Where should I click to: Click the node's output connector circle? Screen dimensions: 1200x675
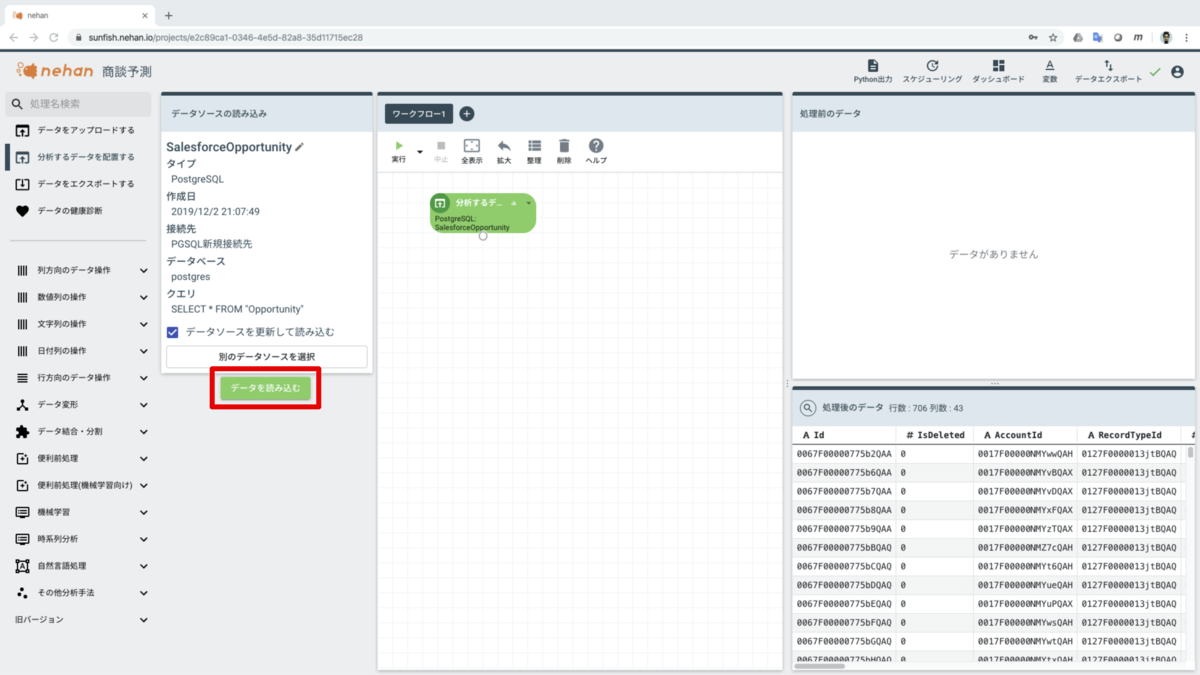(483, 236)
